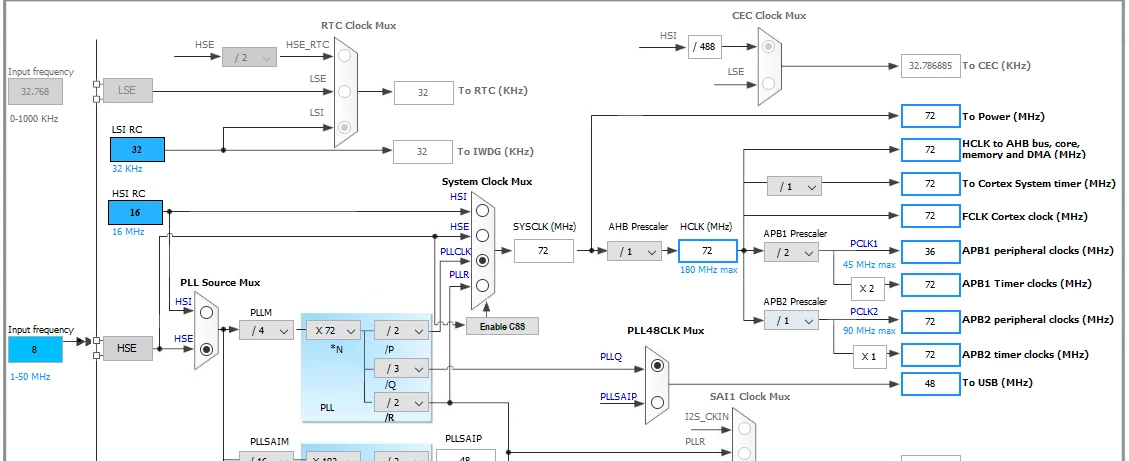
Task: Select PLLCLK source in System Clock Mux
Action: (x=482, y=260)
